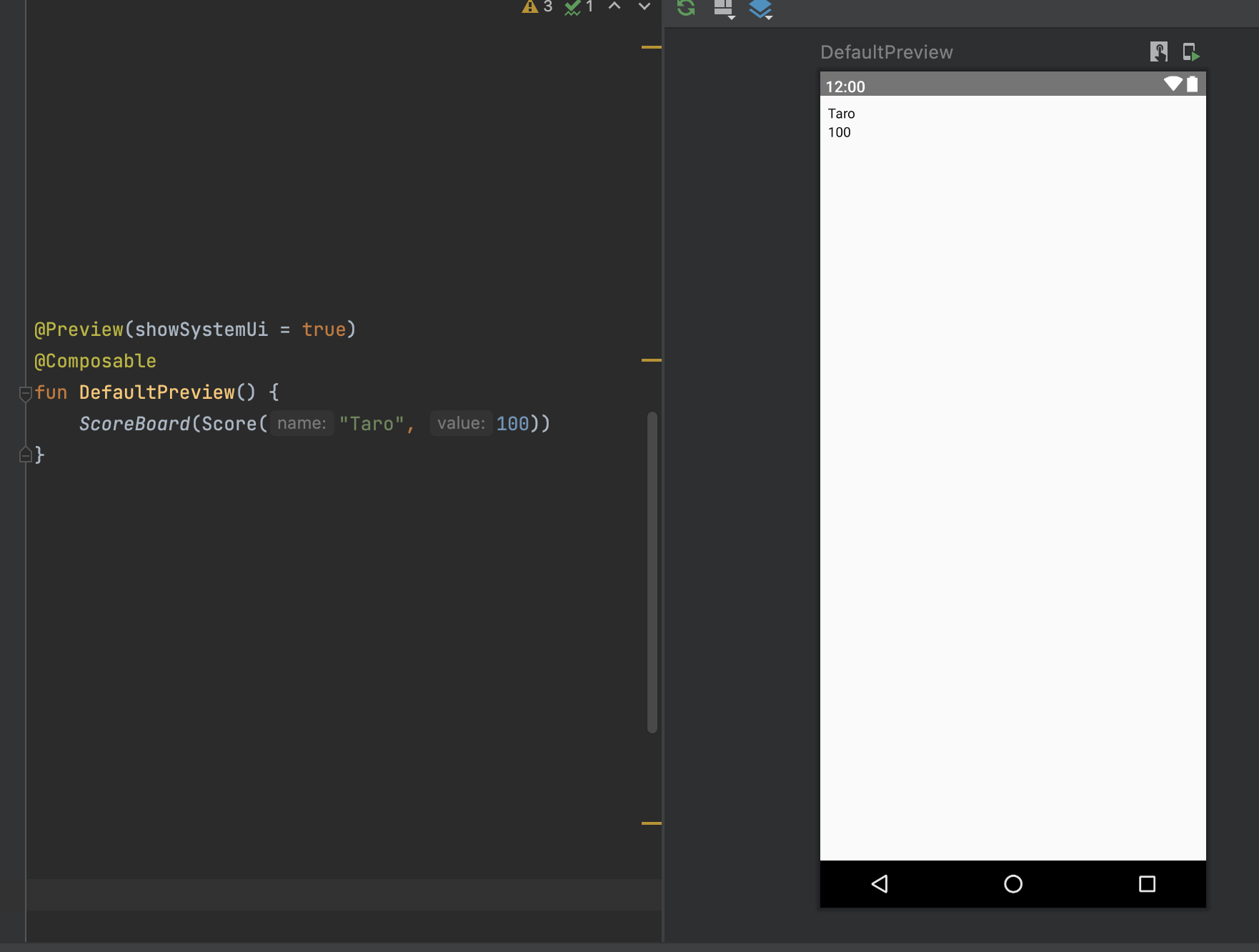1259x952 pixels.
Task: Tap the Home navigation button in preview
Action: pyautogui.click(x=1013, y=884)
